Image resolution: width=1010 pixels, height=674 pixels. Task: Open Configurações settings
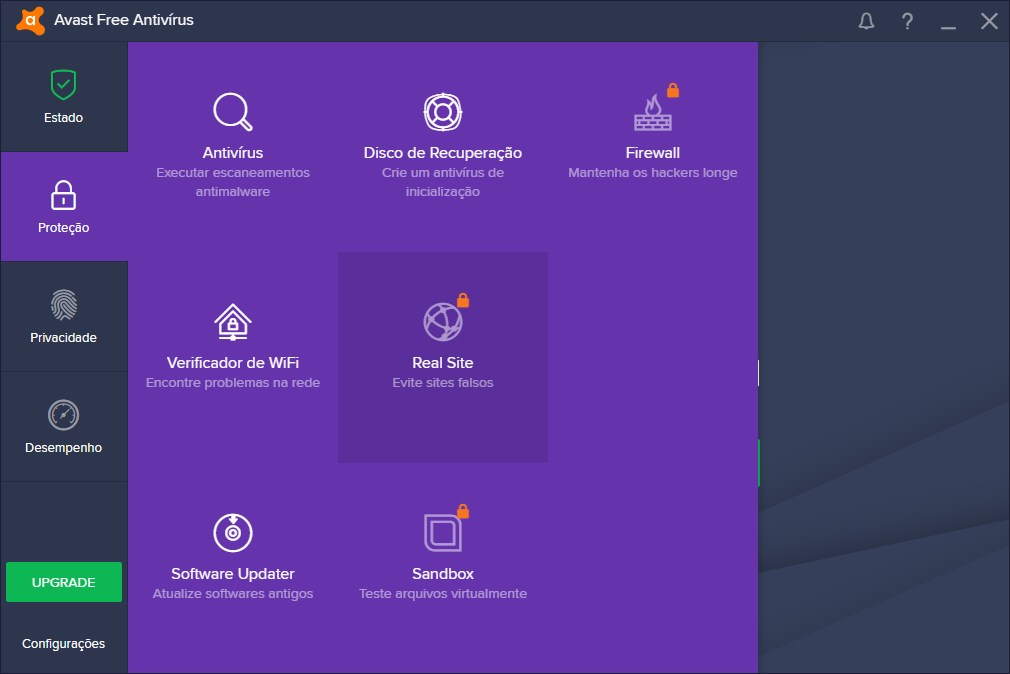click(x=63, y=644)
